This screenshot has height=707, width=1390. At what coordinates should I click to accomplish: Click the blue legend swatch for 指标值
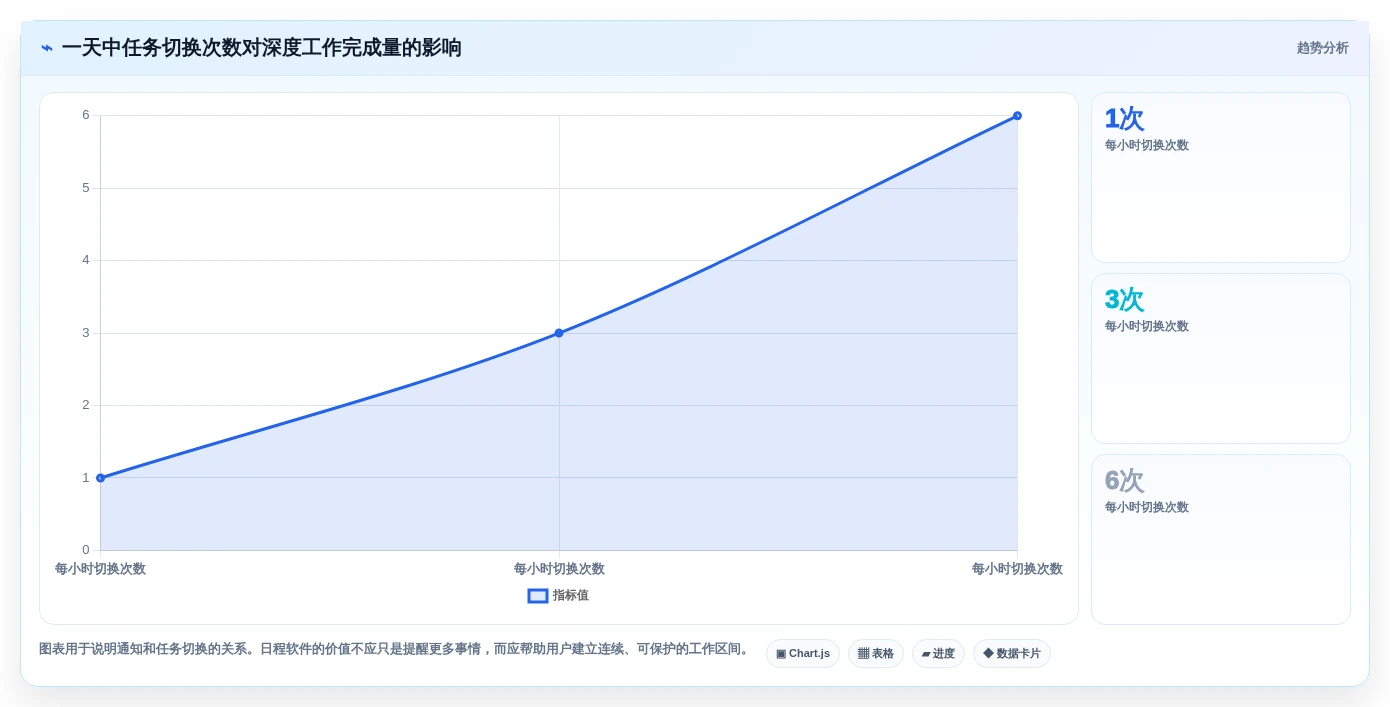538,595
